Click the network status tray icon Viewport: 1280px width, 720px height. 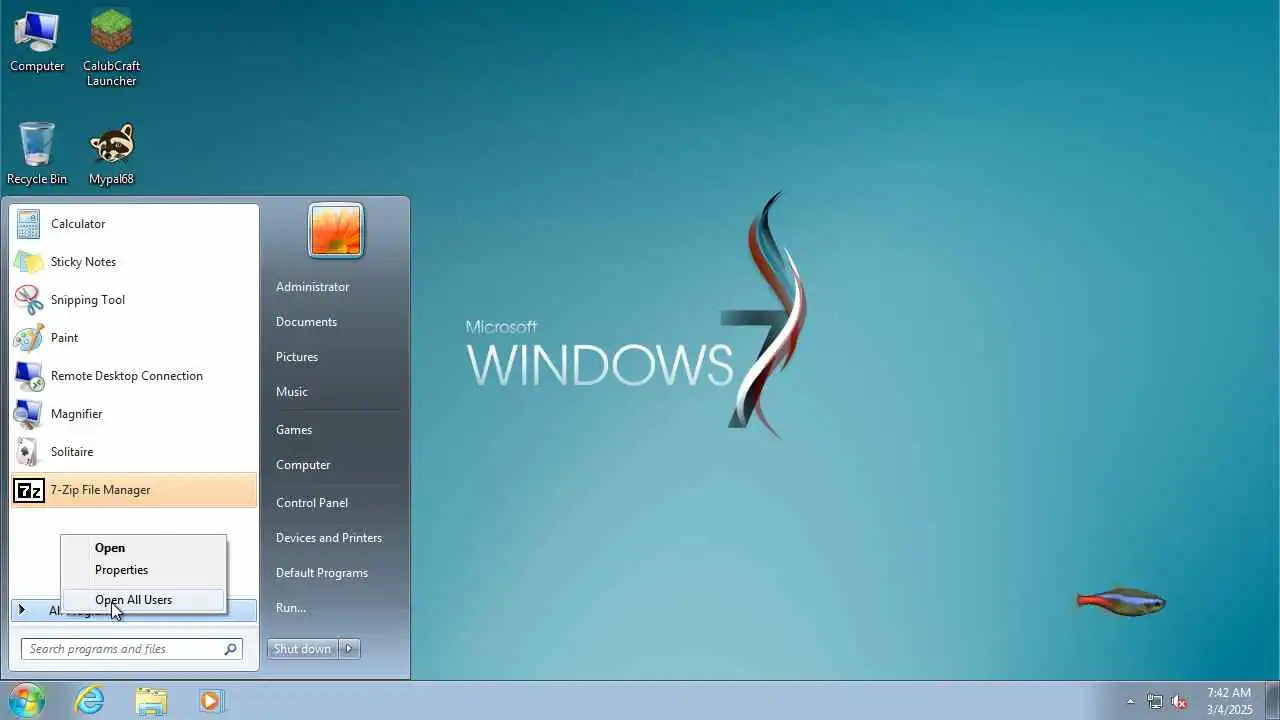coord(1155,701)
